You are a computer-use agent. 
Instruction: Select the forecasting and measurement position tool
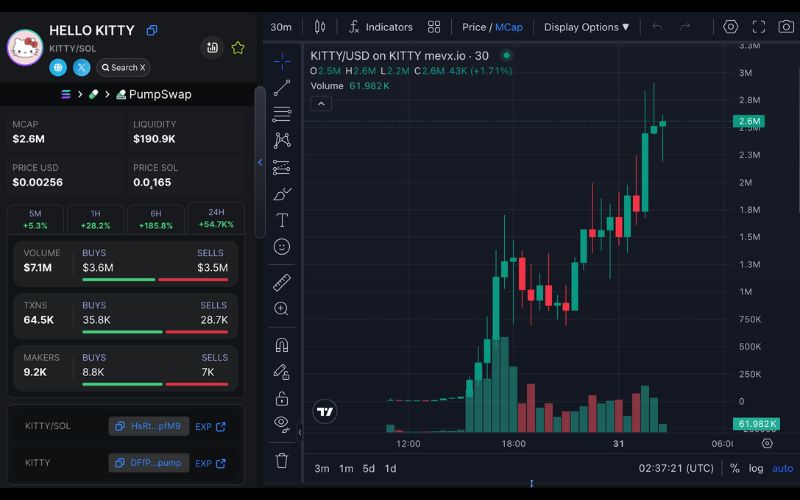click(x=282, y=167)
